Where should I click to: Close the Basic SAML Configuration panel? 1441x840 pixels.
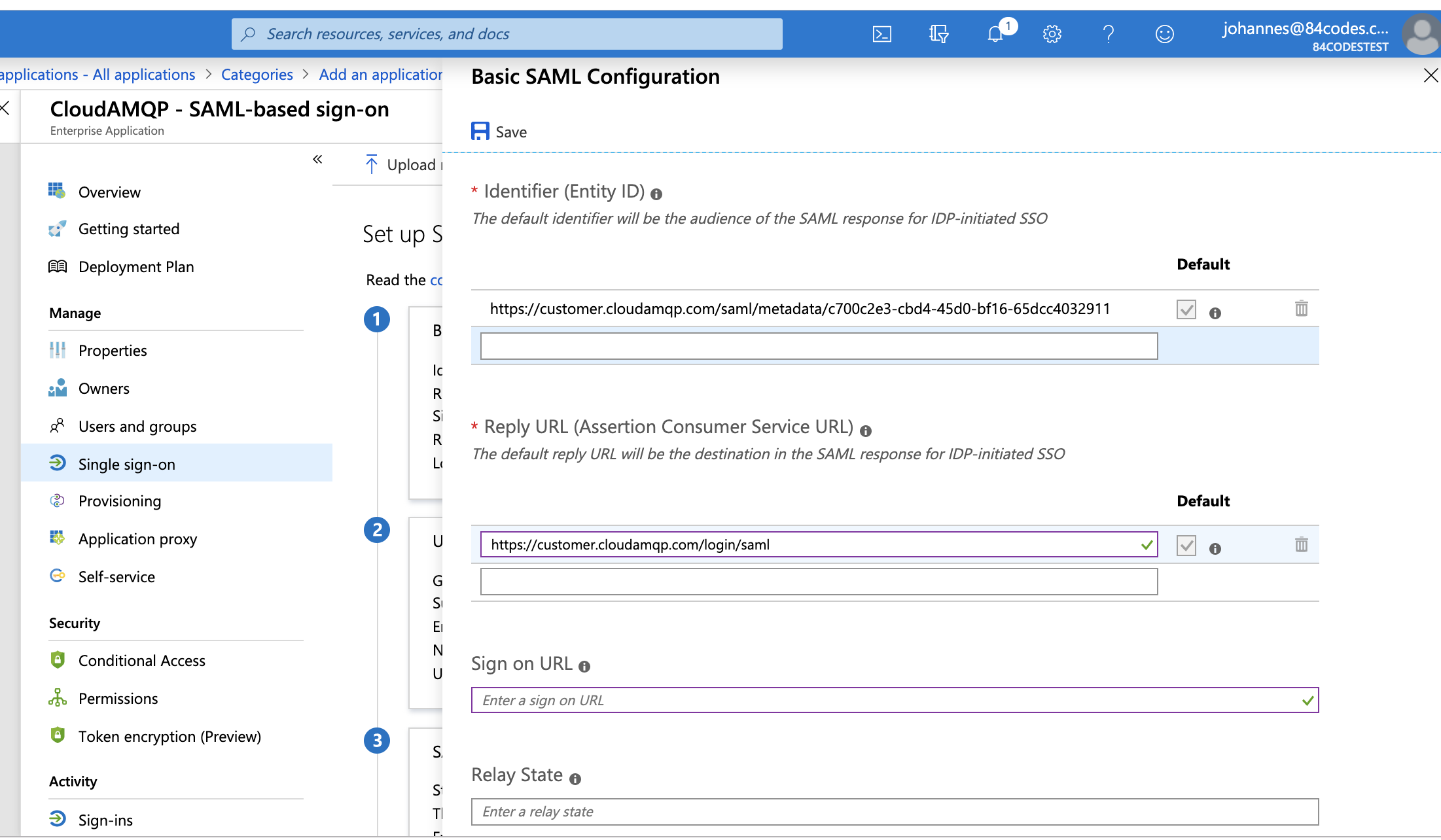coord(1431,75)
